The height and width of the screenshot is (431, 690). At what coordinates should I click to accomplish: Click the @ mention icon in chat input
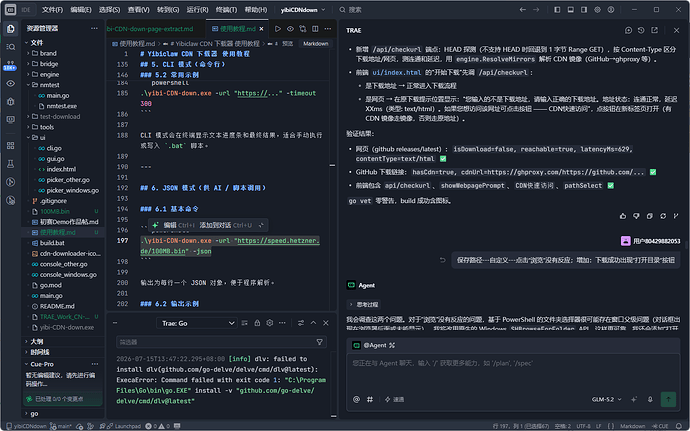356,399
